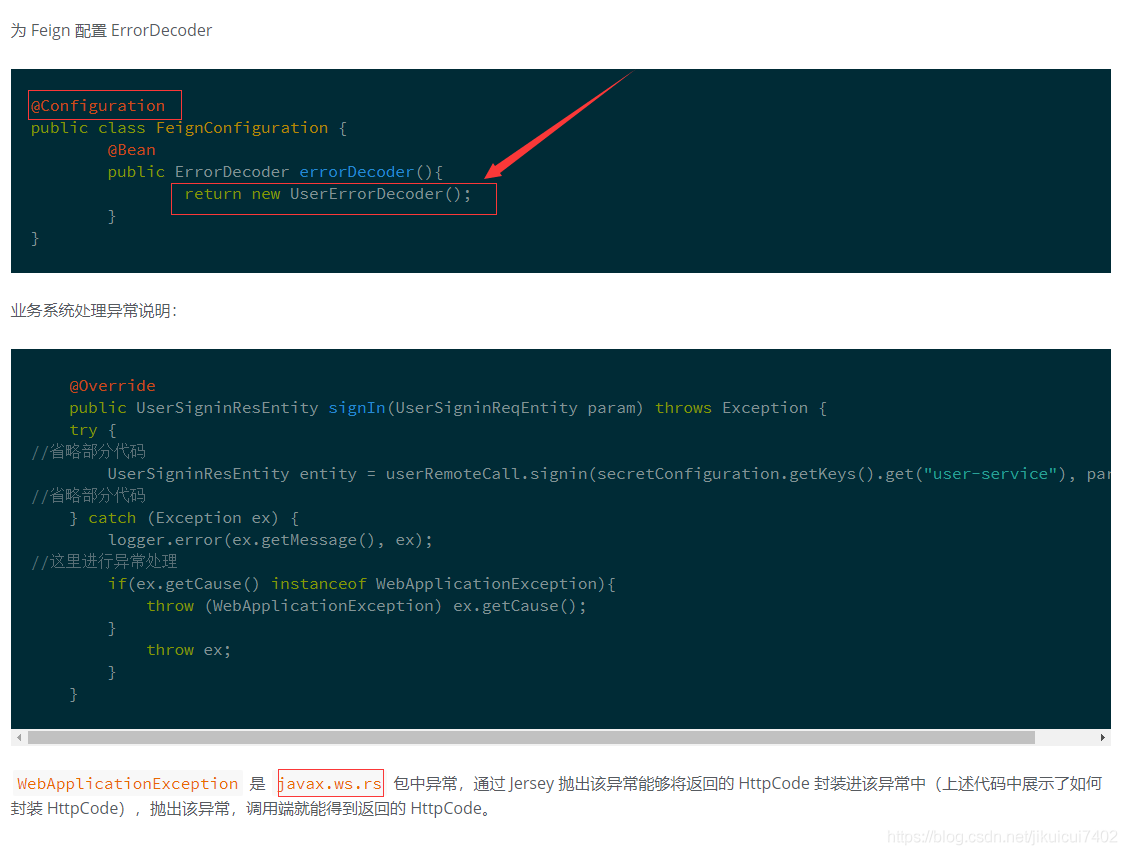The image size is (1127, 855).
Task: Click the 'try {' line
Action: [x=93, y=430]
